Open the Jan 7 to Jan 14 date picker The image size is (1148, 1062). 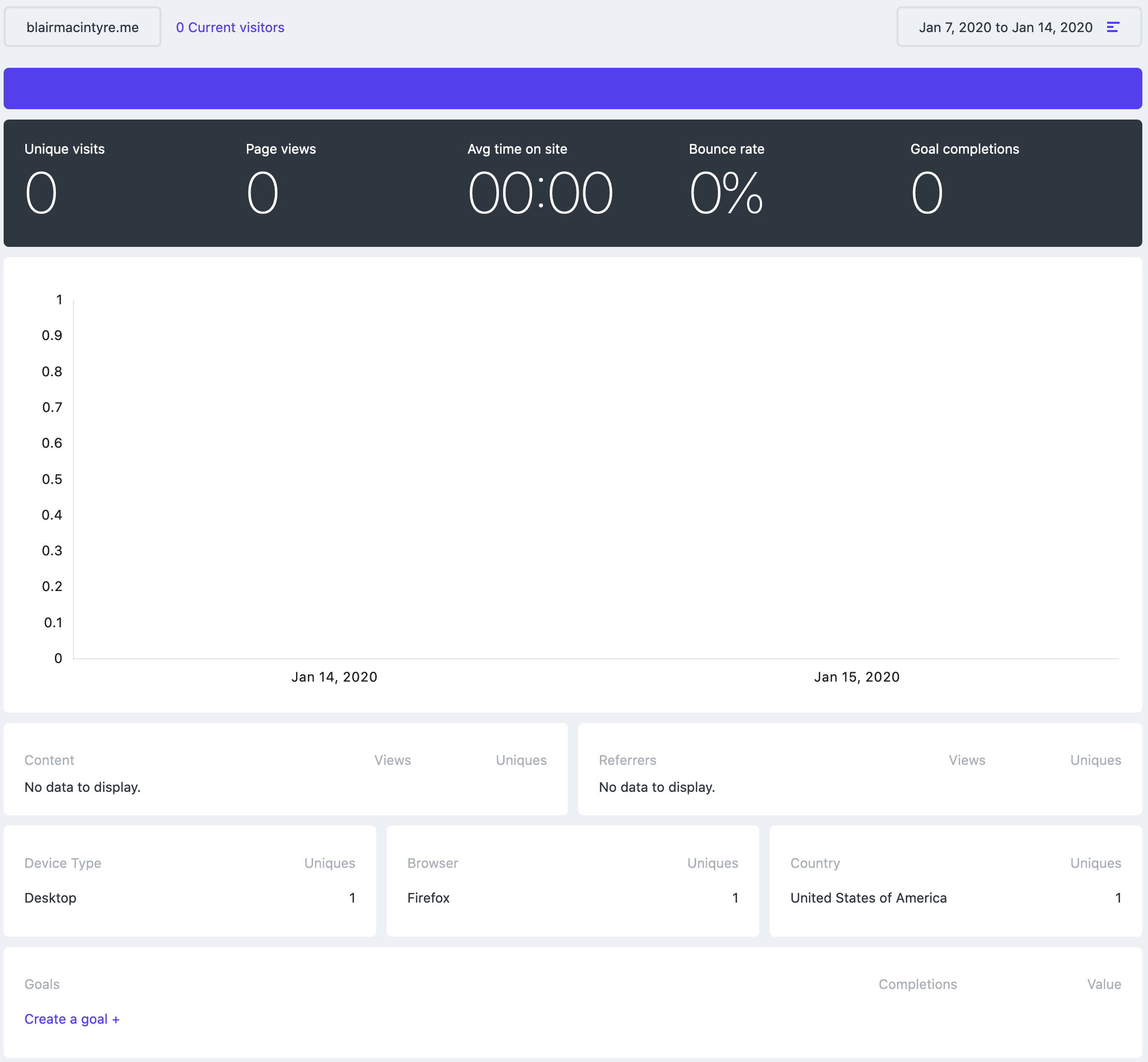(x=1005, y=27)
